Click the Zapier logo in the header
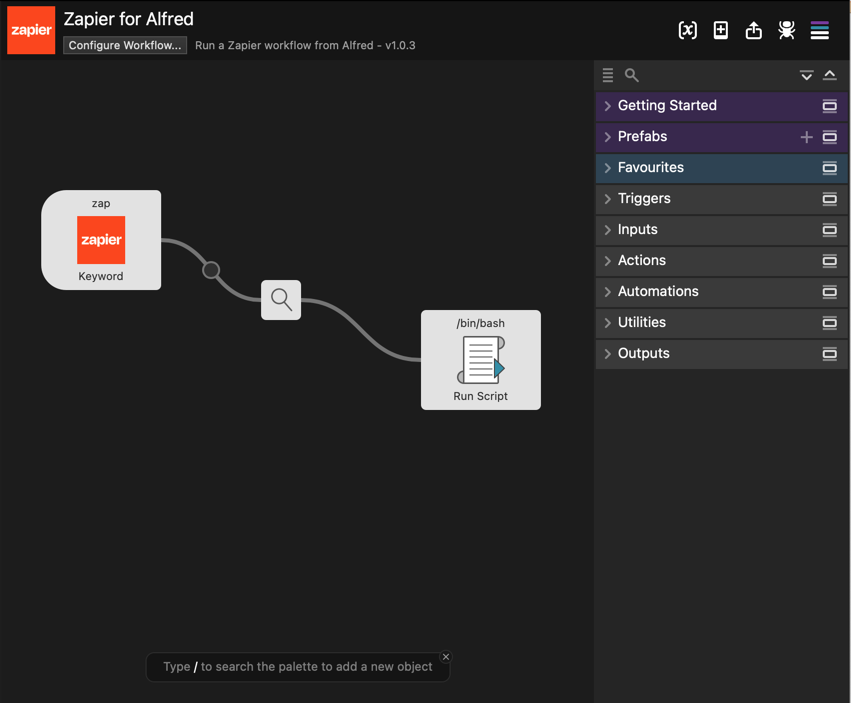Viewport: 851px width, 703px height. coord(31,30)
